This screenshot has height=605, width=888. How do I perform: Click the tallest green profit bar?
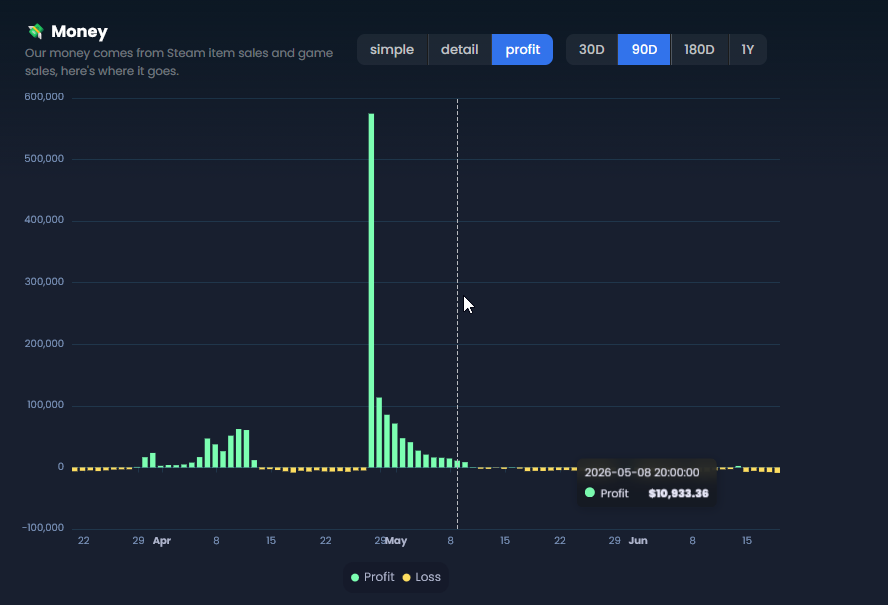point(372,290)
